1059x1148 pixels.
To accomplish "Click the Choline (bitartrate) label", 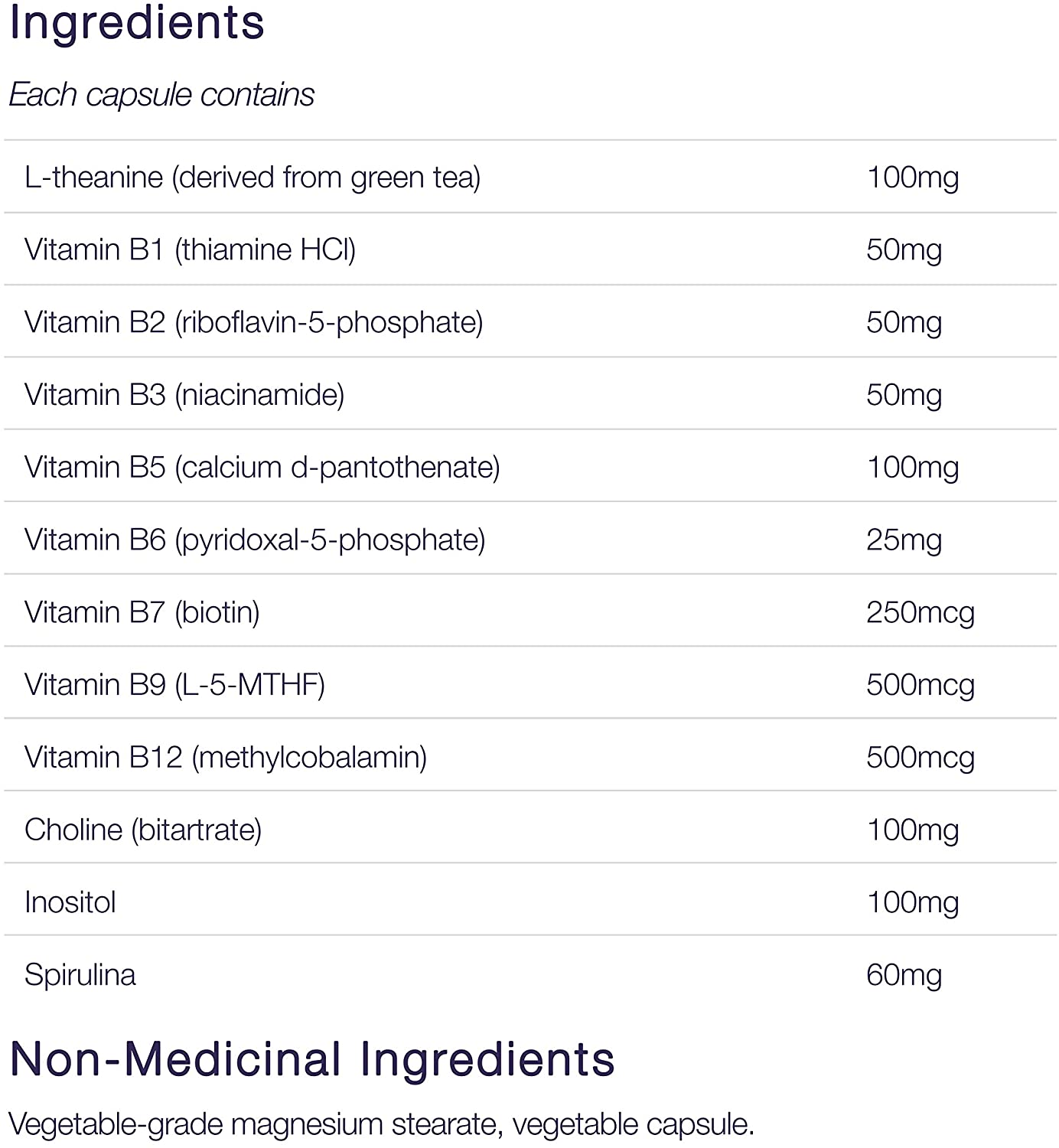I will pos(143,830).
